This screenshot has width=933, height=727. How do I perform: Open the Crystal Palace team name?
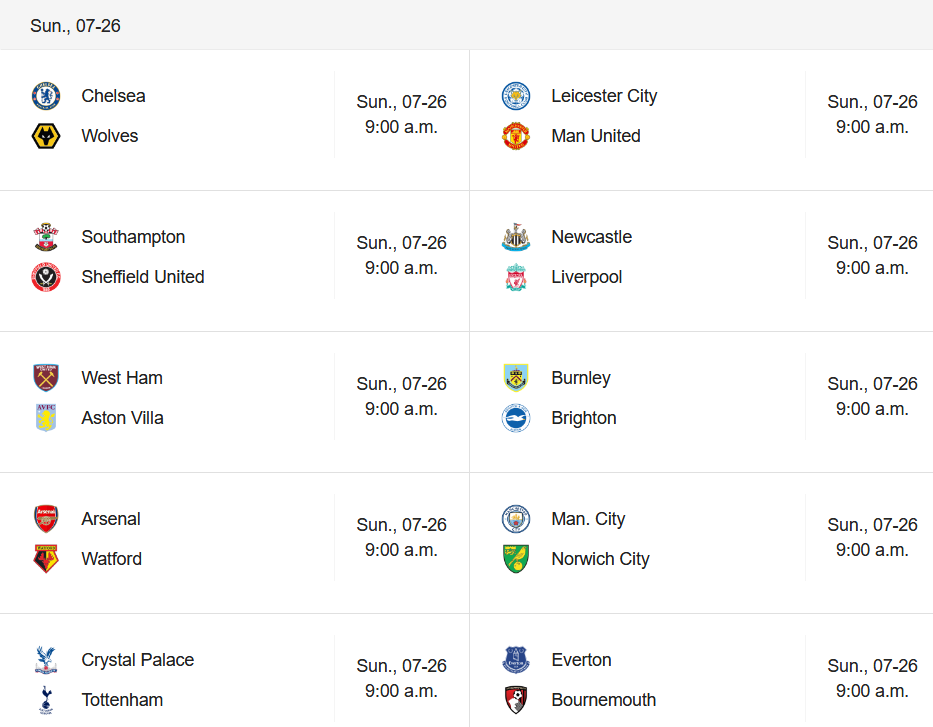click(138, 660)
